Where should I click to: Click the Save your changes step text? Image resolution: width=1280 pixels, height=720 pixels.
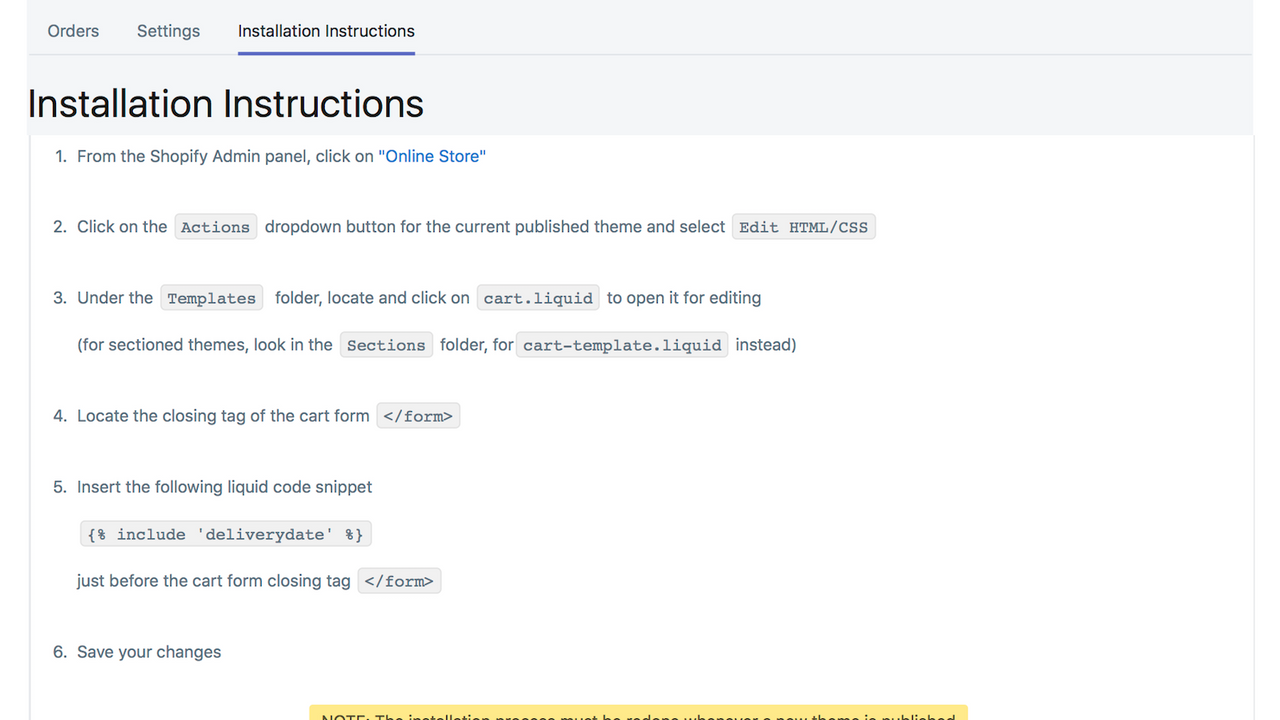148,651
